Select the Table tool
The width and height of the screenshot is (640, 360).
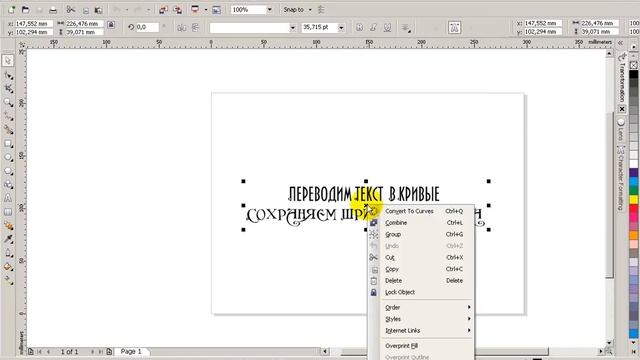click(x=8, y=212)
